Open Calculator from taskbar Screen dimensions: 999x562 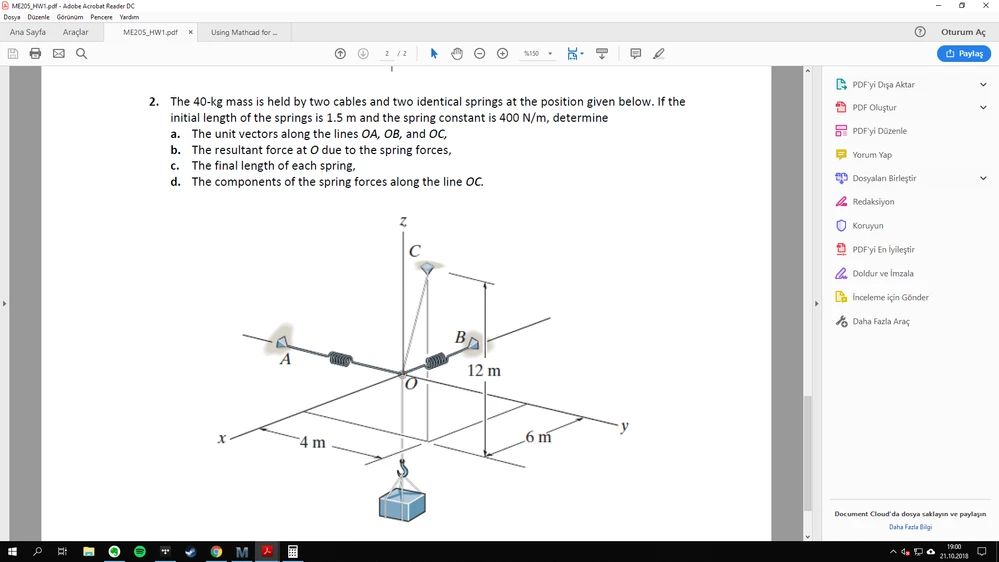pyautogui.click(x=292, y=552)
